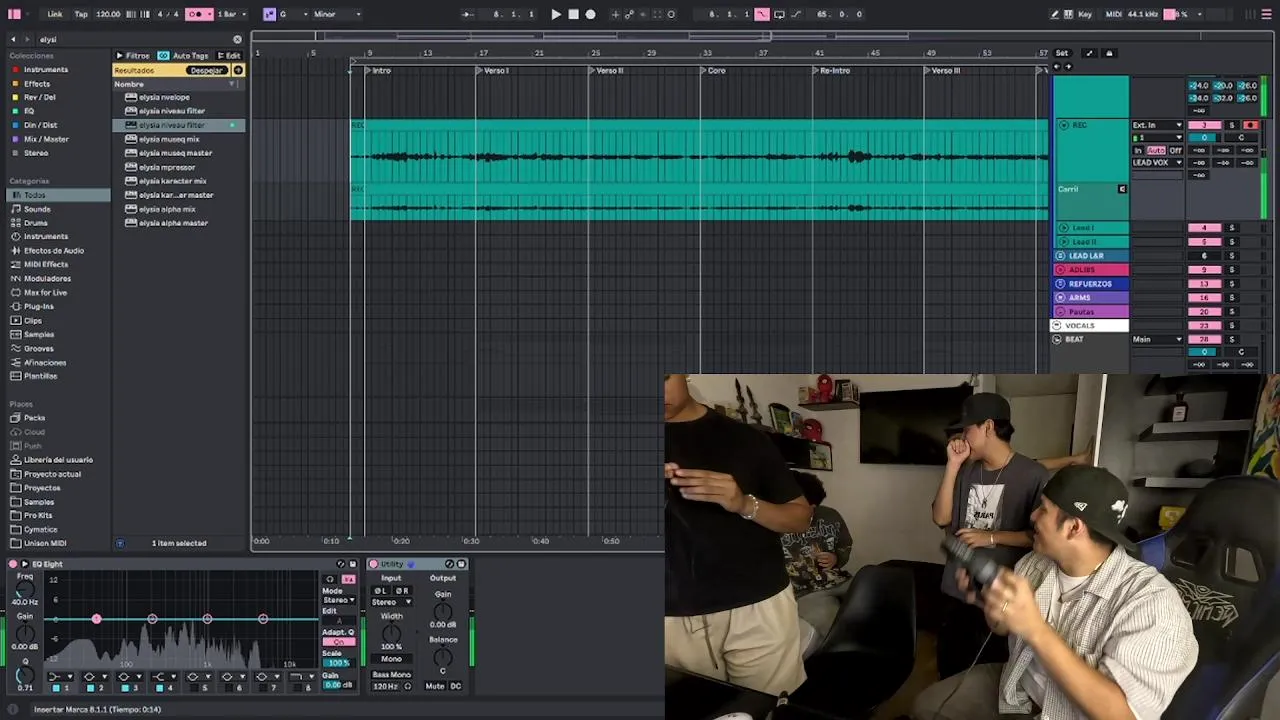
Task: Click the Tap tempo button
Action: 81,14
